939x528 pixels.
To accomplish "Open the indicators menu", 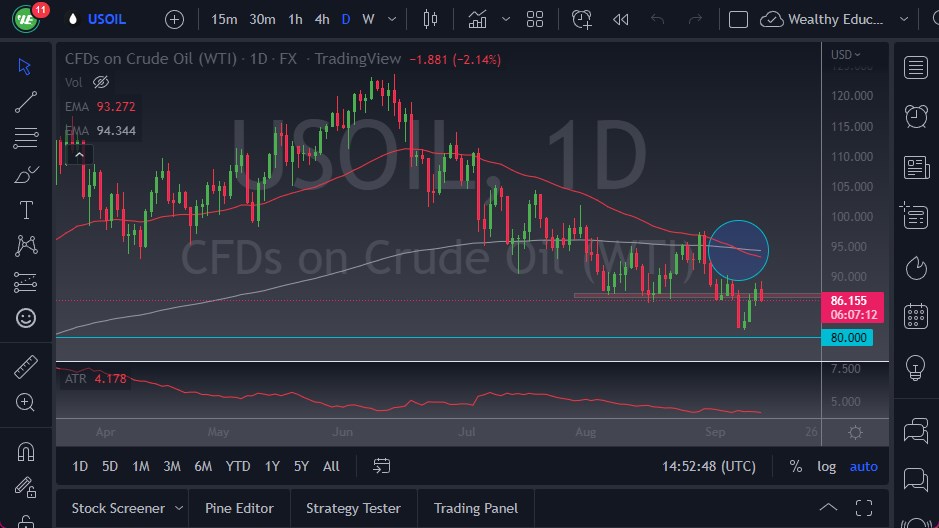I will coord(477,19).
